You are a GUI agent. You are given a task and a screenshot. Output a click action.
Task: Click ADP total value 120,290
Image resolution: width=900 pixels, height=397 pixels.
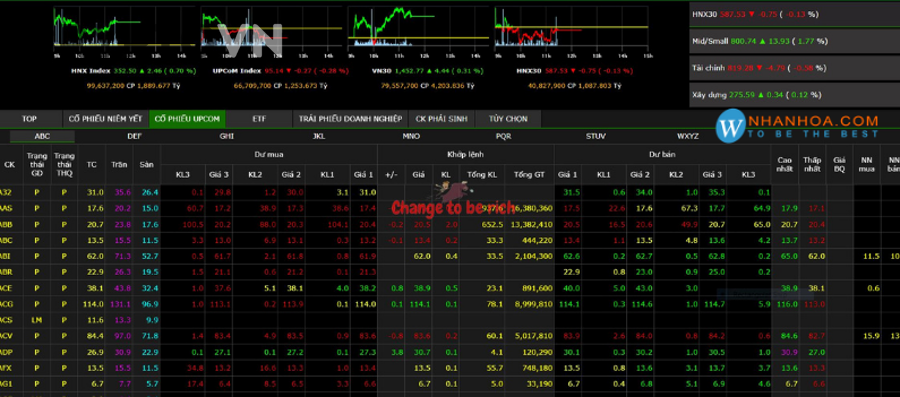pyautogui.click(x=540, y=352)
